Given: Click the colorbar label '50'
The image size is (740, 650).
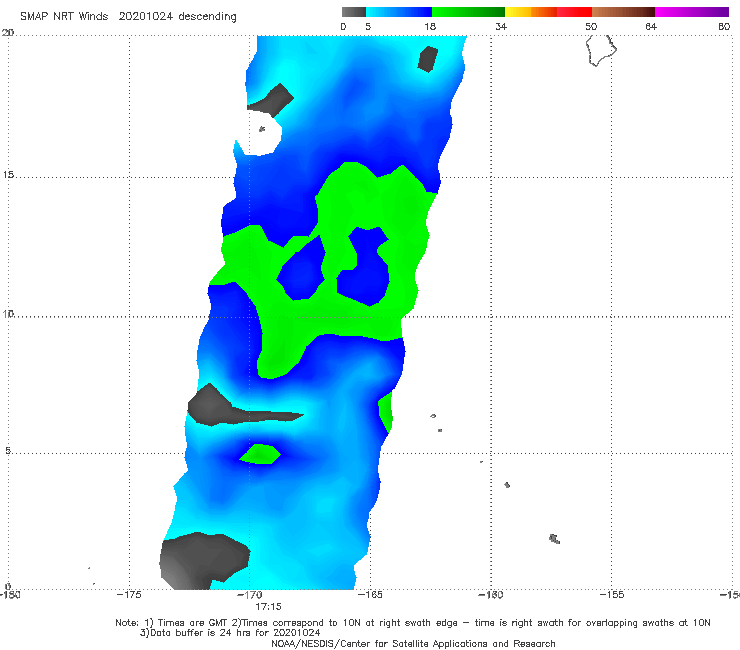Looking at the screenshot, I should [591, 26].
